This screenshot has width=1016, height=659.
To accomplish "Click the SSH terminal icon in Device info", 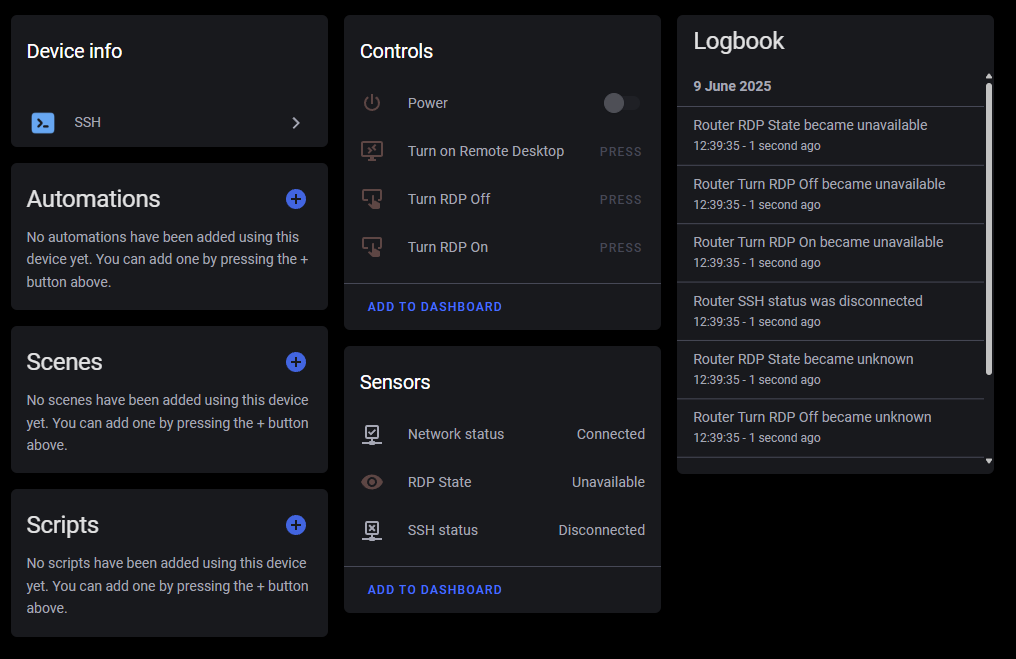I will pos(43,122).
